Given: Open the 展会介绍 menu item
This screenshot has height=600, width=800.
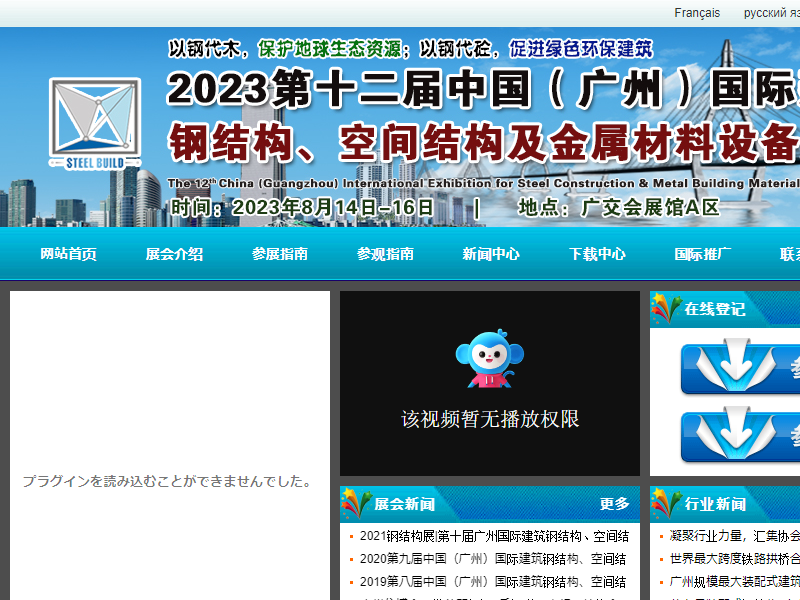Looking at the screenshot, I should tap(174, 254).
